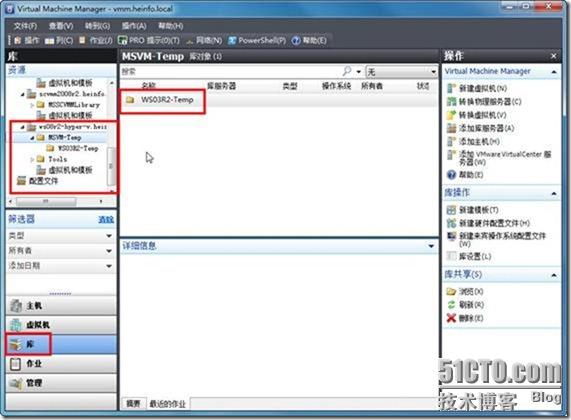Open search options arrow beside magnifier
The height and width of the screenshot is (420, 571).
(359, 72)
